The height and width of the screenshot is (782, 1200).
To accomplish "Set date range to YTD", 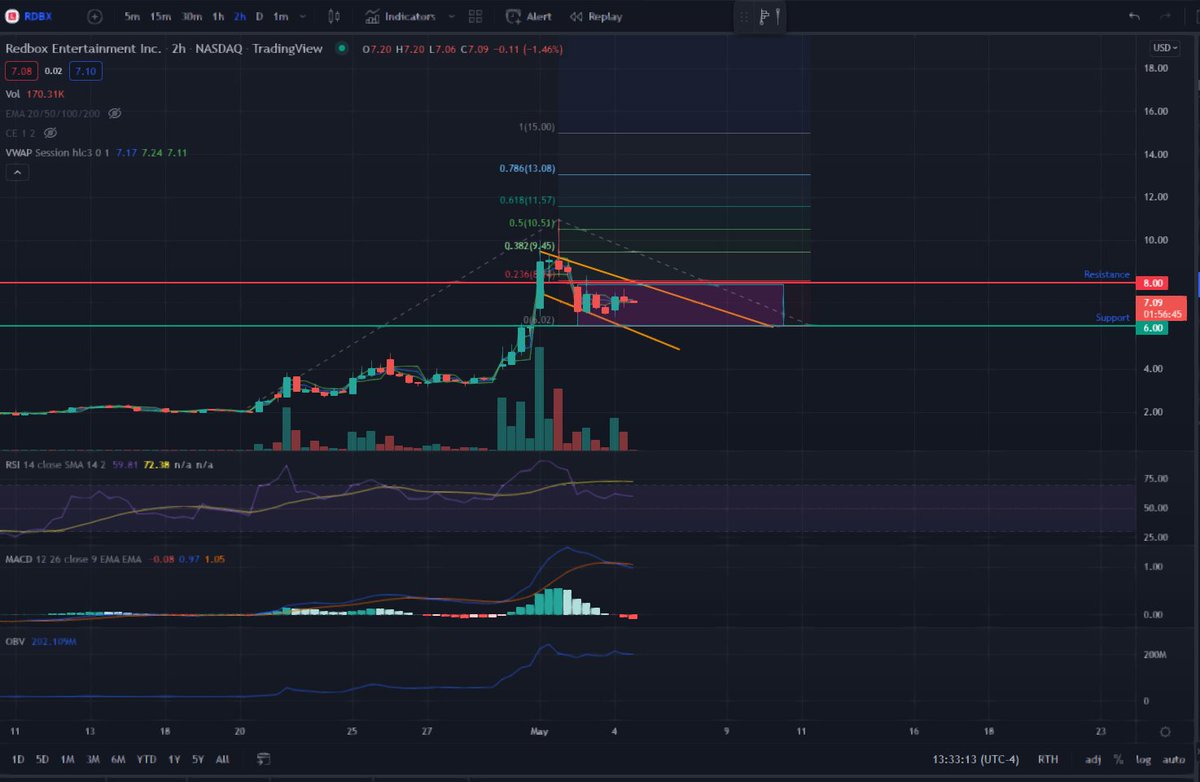I will click(x=146, y=760).
